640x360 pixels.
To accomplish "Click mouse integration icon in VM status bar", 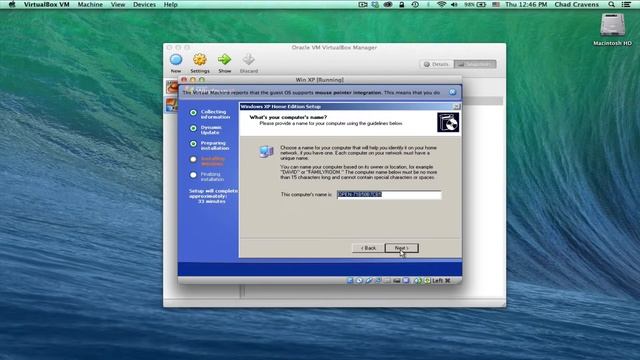I will point(418,280).
